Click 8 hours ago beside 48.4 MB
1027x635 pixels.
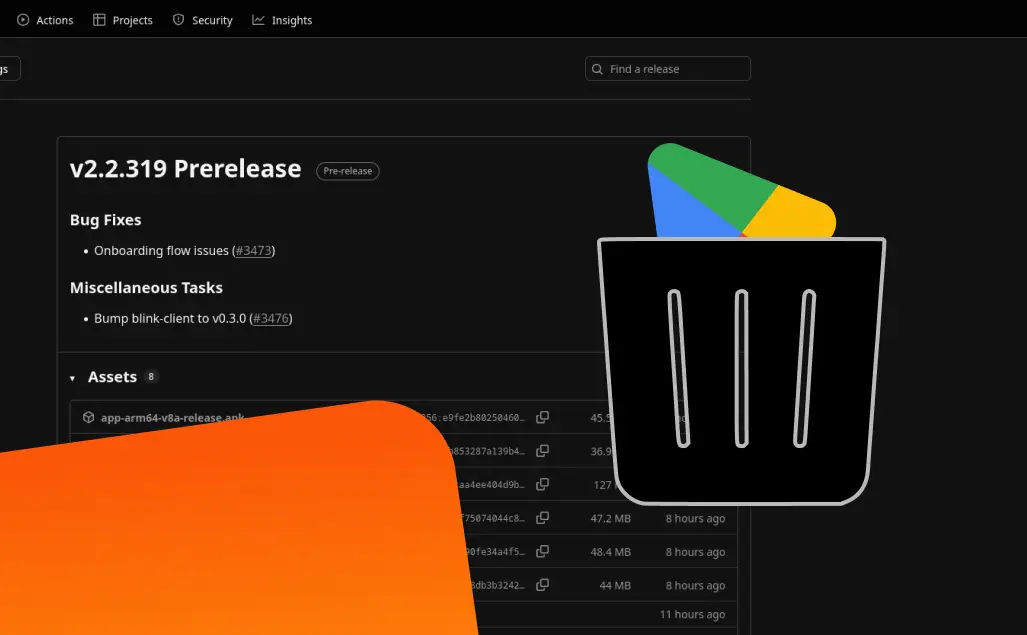click(696, 552)
